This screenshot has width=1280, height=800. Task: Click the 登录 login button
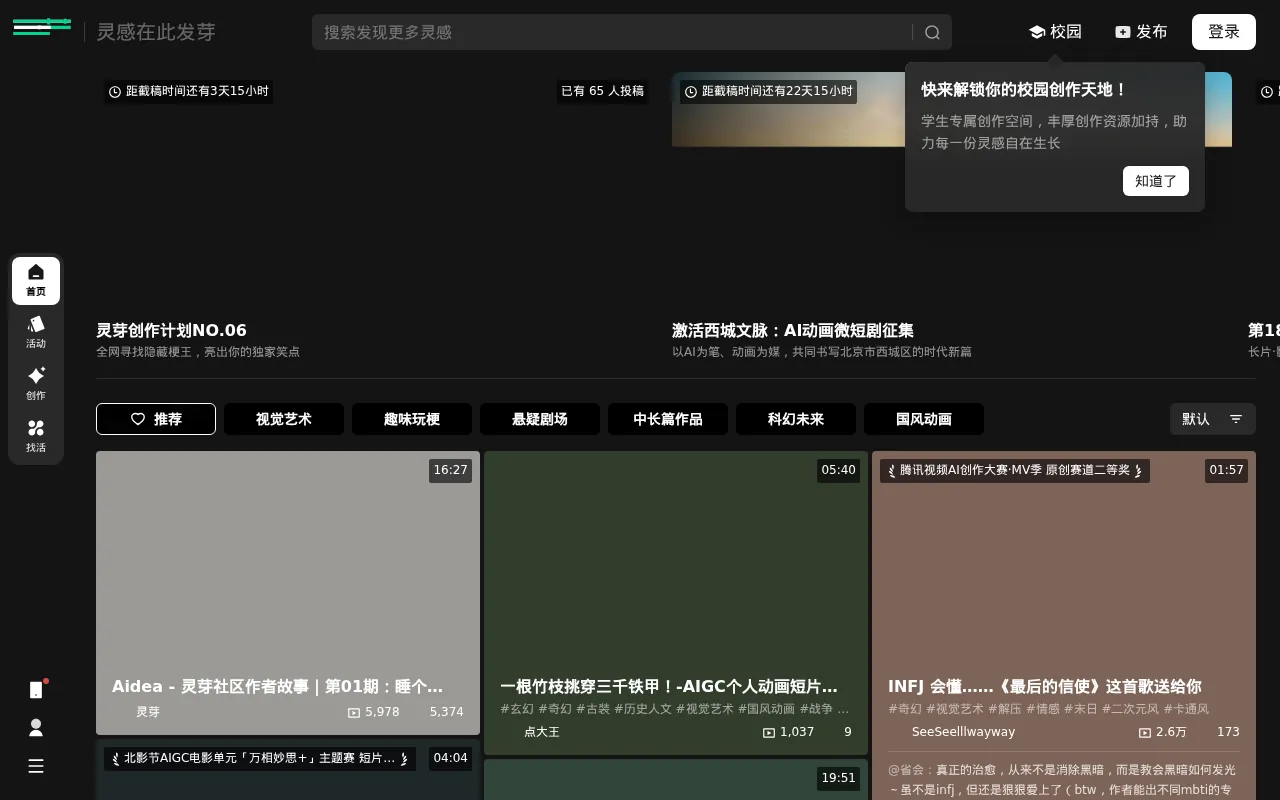[x=1224, y=32]
